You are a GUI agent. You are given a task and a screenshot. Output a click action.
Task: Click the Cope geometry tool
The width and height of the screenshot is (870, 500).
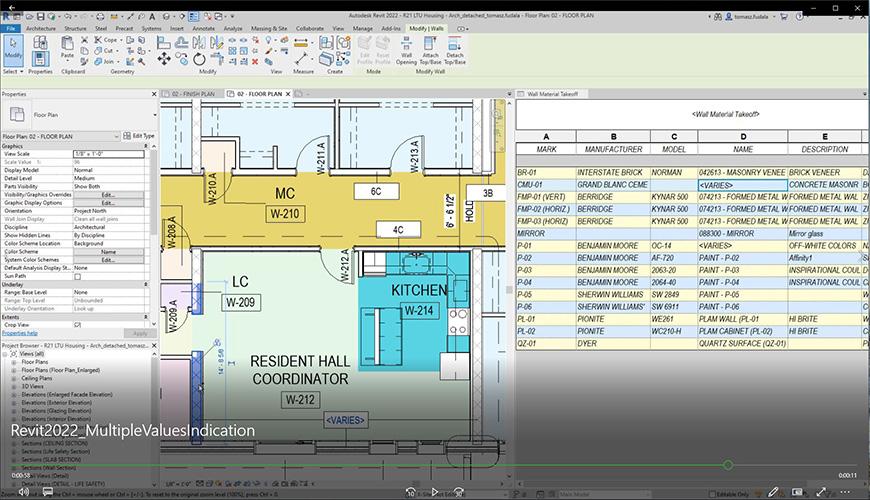[106, 40]
